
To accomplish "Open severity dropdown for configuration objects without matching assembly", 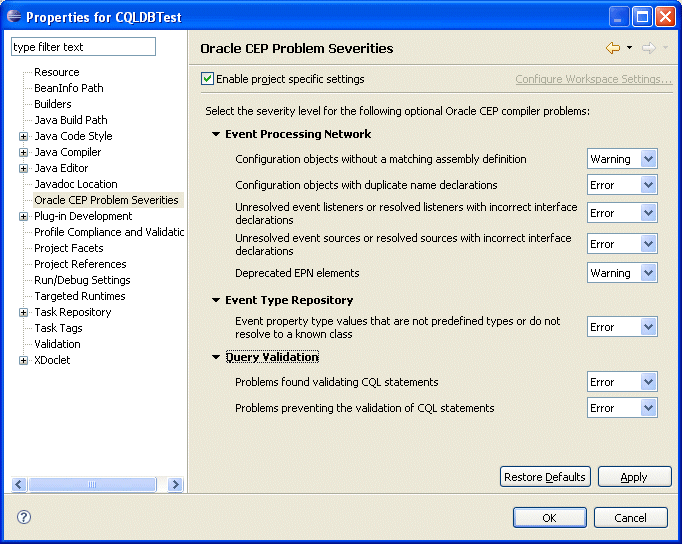I will pyautogui.click(x=622, y=159).
